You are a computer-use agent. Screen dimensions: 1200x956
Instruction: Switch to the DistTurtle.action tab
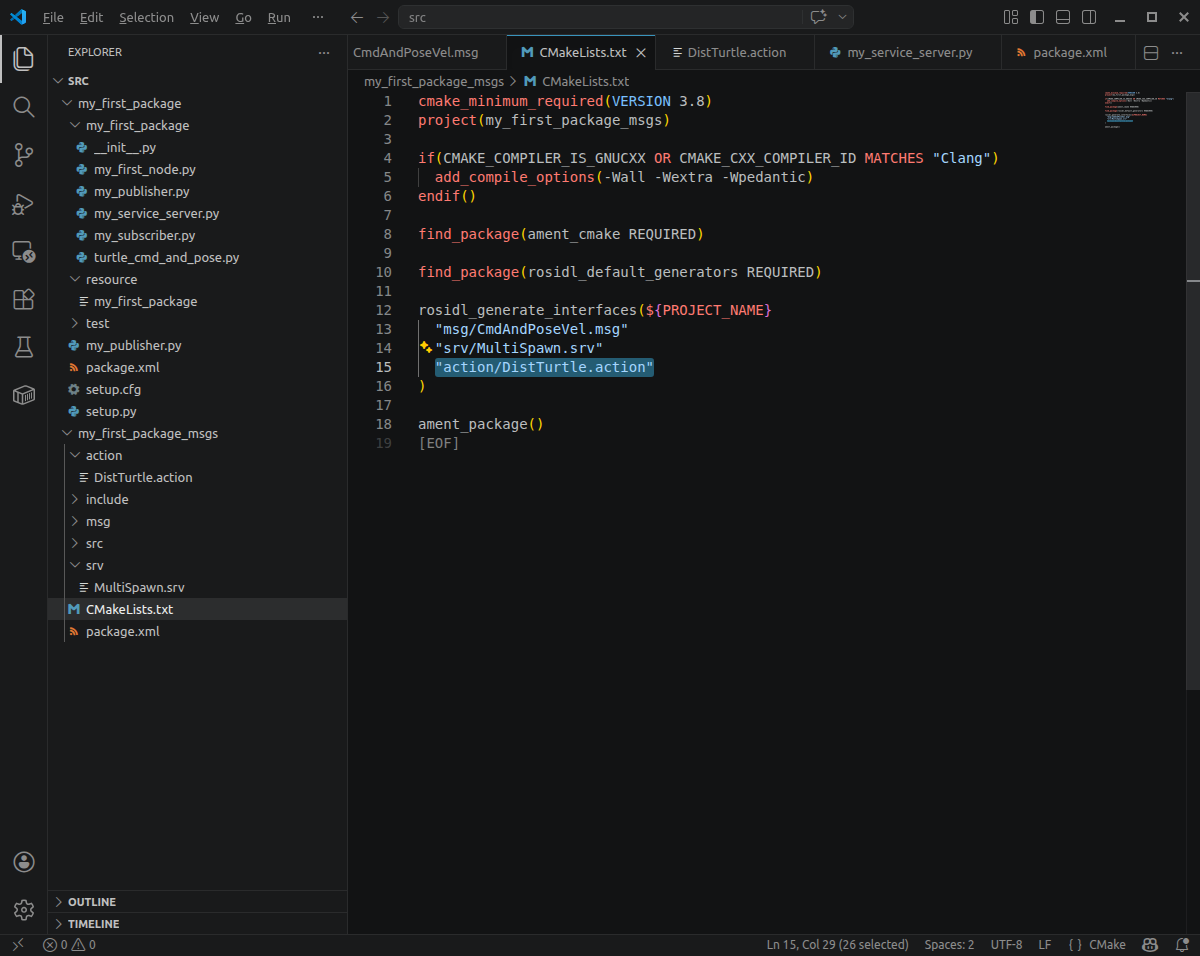point(735,53)
